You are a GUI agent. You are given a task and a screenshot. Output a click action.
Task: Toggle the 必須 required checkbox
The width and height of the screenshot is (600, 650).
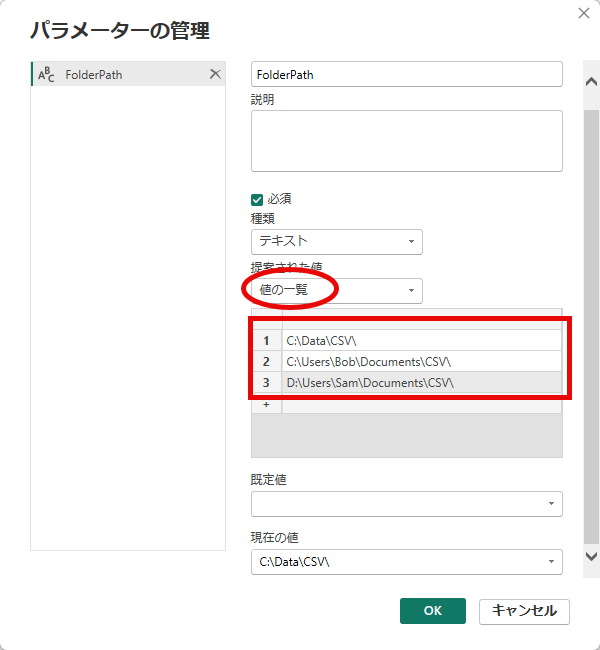257,200
